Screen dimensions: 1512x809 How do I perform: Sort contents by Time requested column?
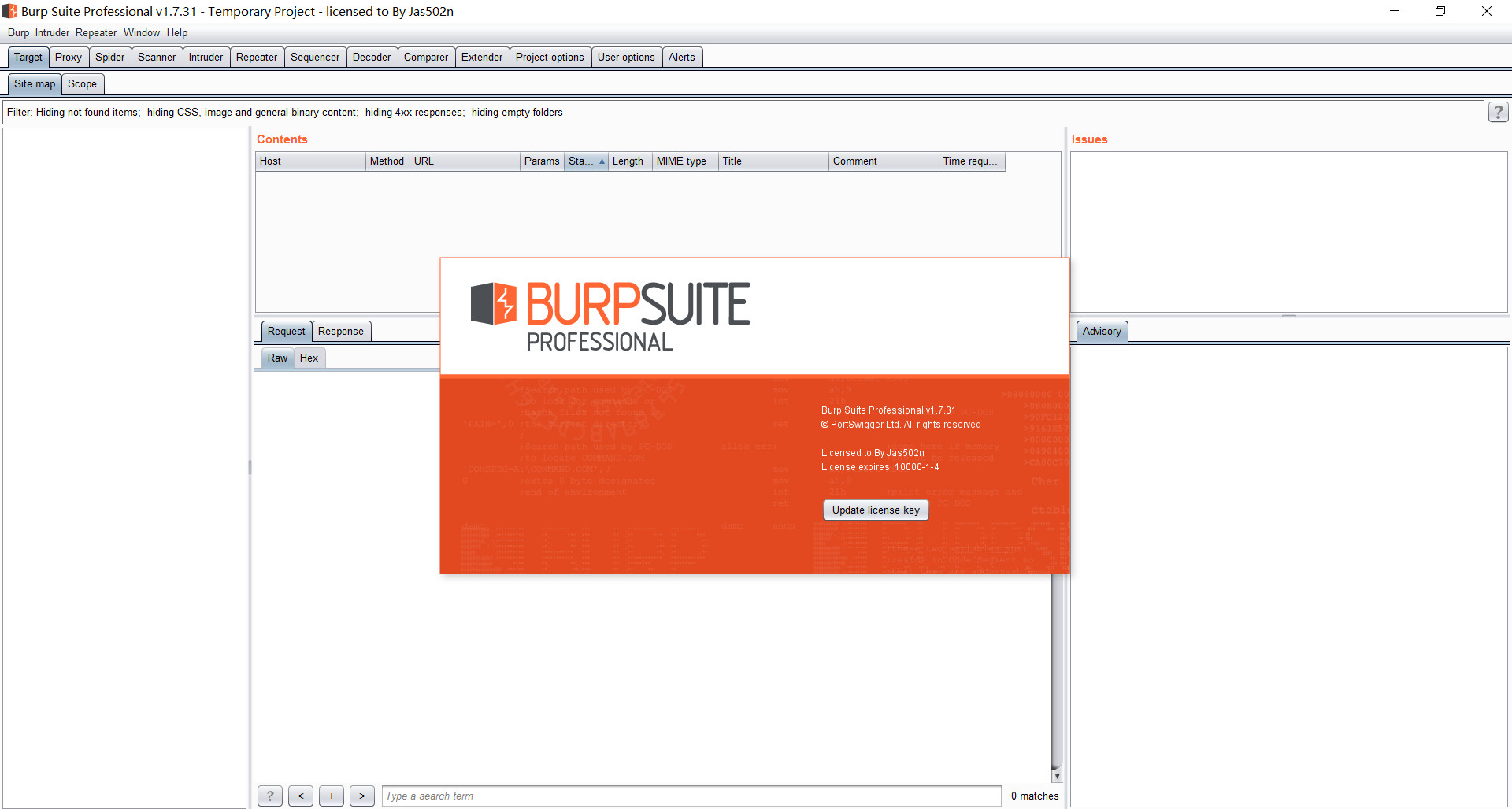point(972,161)
